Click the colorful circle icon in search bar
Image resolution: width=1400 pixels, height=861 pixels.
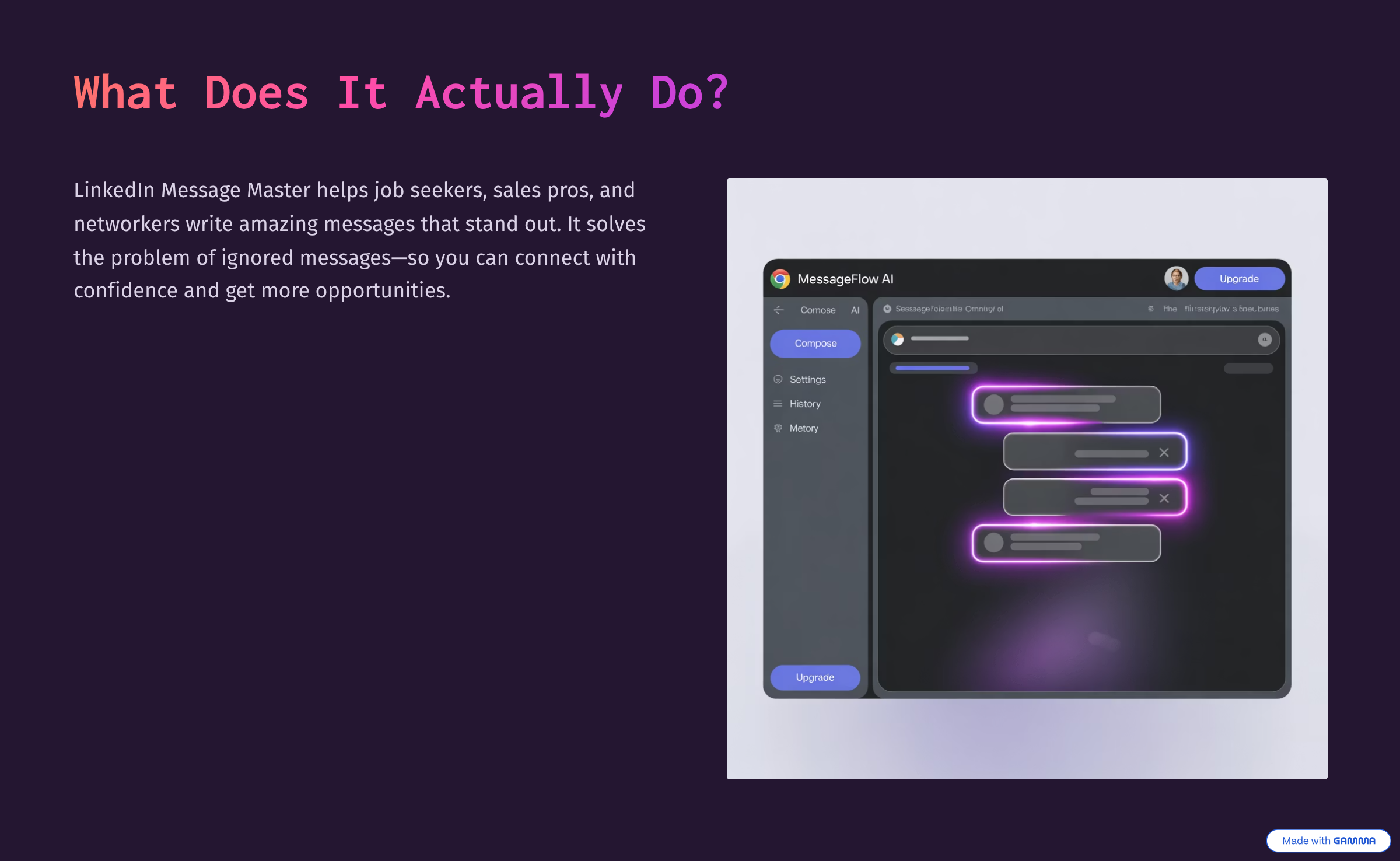(x=897, y=339)
